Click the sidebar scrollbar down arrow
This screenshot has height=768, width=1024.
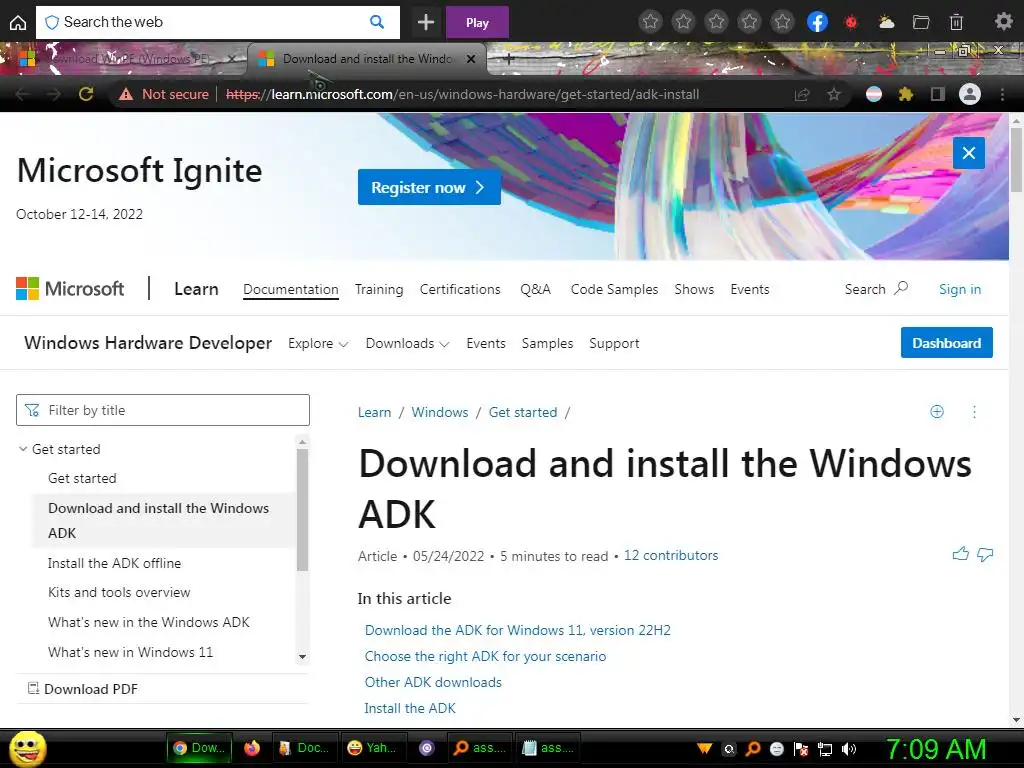pyautogui.click(x=302, y=657)
